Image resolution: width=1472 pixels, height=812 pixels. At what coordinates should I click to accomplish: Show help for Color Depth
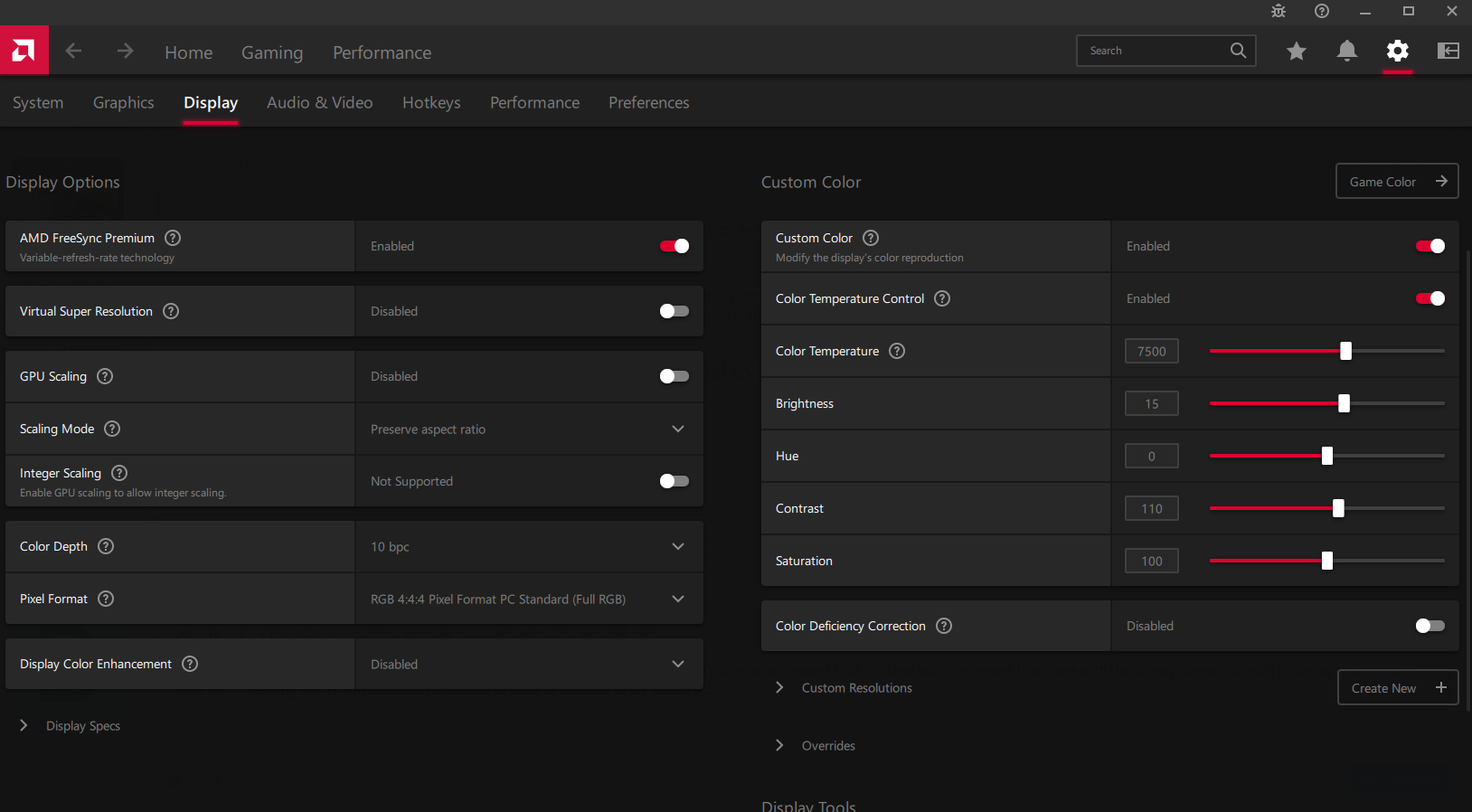(106, 546)
